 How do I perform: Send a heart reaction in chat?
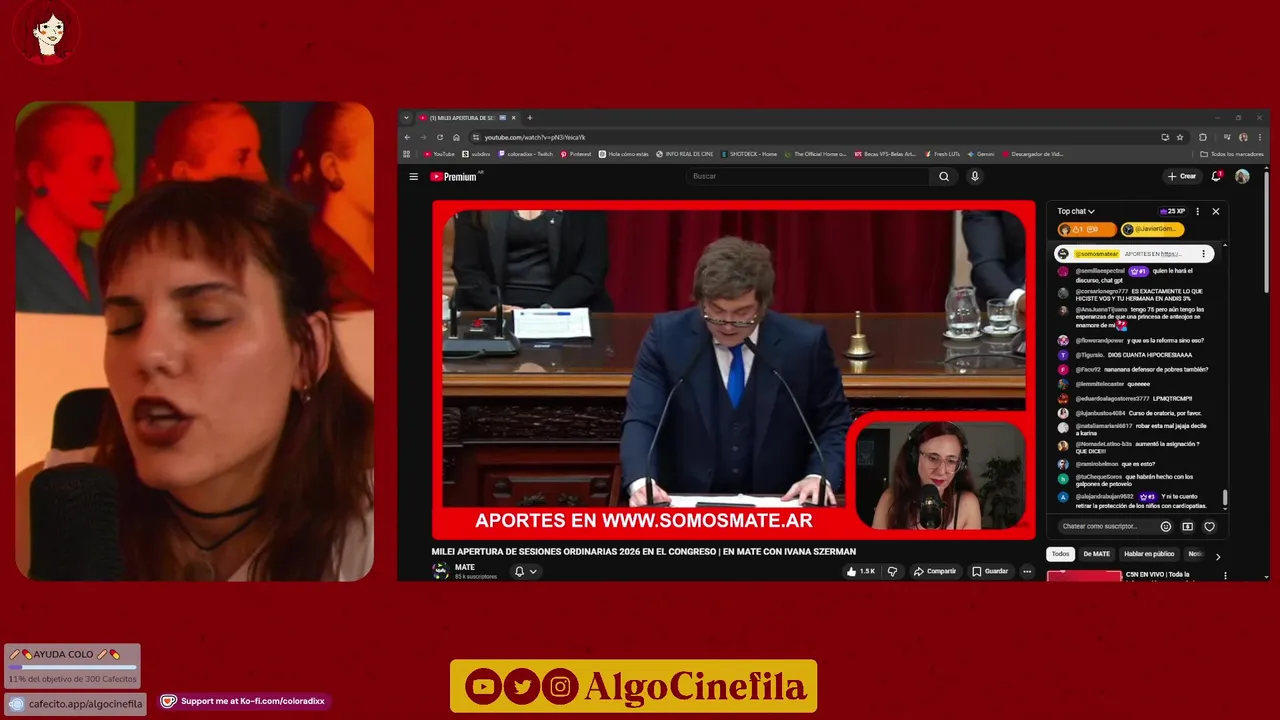point(1209,526)
